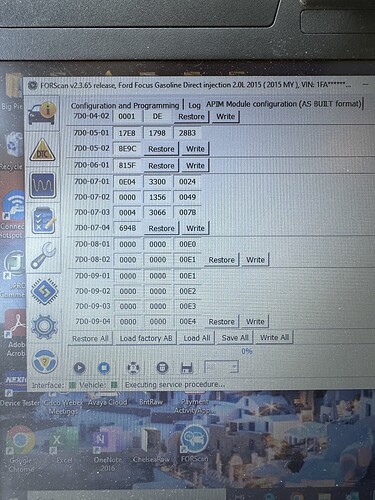Open the FORScan desktop shortcut
This screenshot has width=375, height=500.
pos(194,444)
